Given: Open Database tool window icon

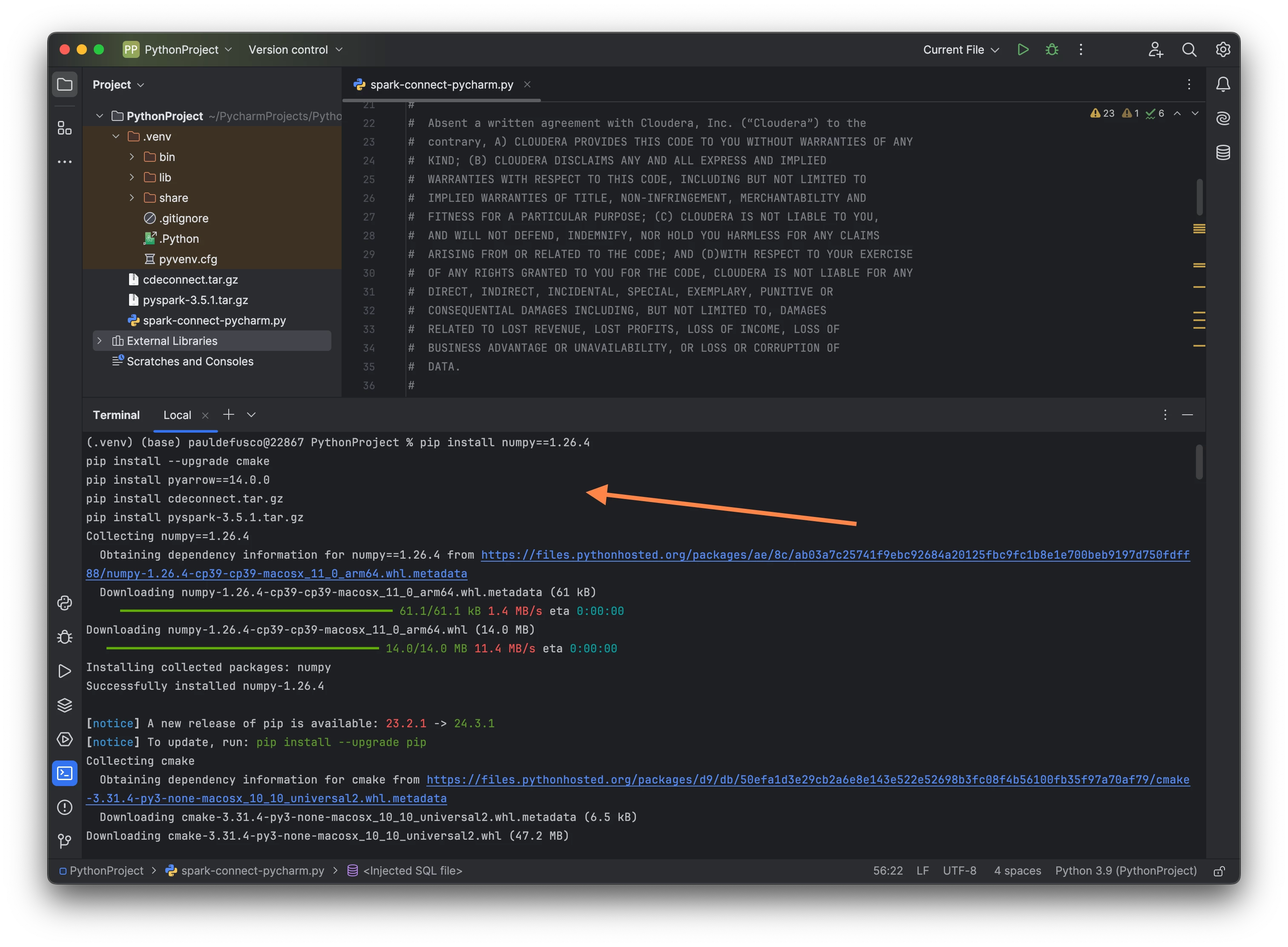Looking at the screenshot, I should point(1223,152).
